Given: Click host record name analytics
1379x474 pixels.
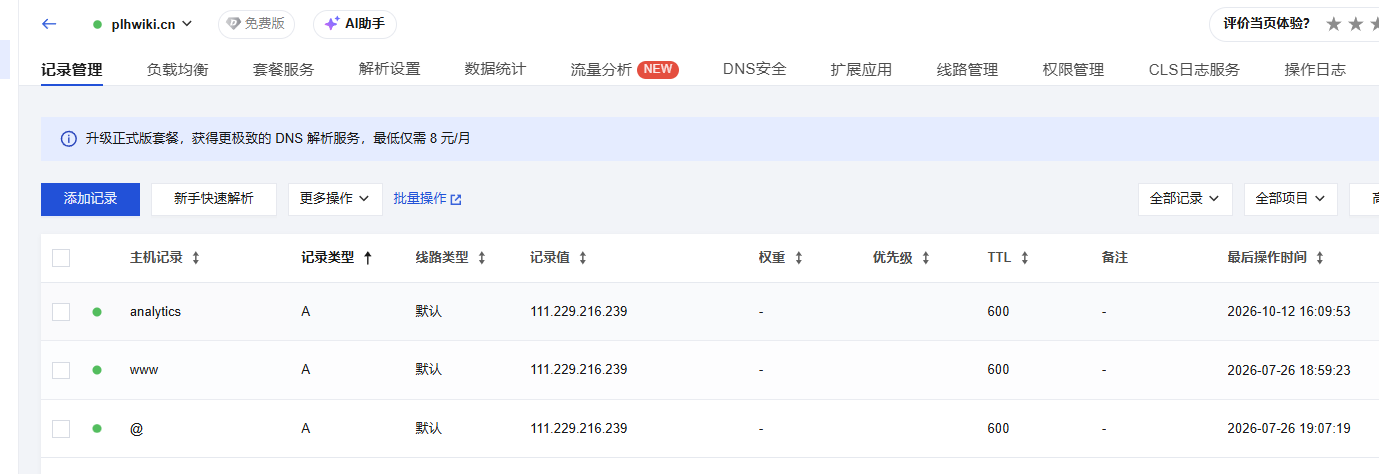Looking at the screenshot, I should click(156, 312).
